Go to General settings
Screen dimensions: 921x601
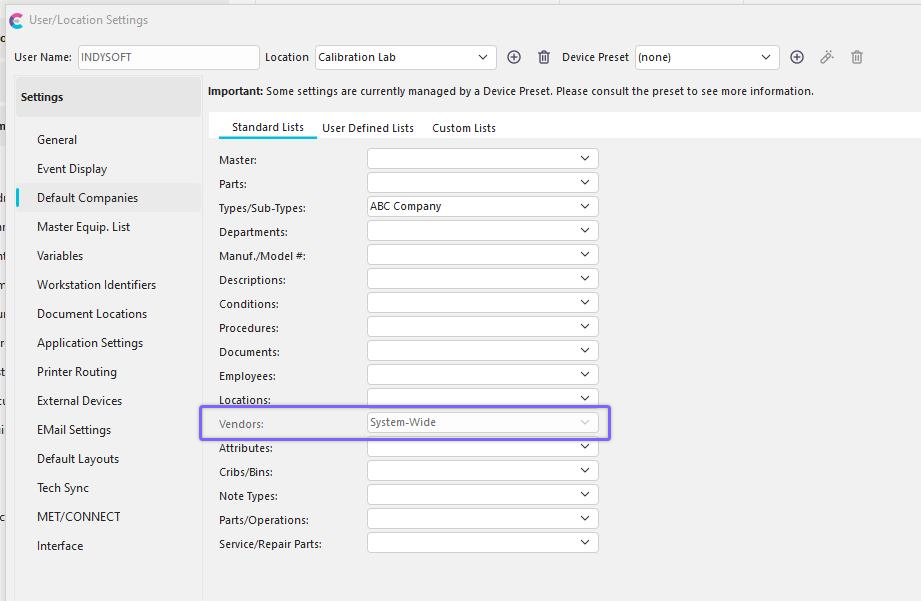[x=57, y=140]
